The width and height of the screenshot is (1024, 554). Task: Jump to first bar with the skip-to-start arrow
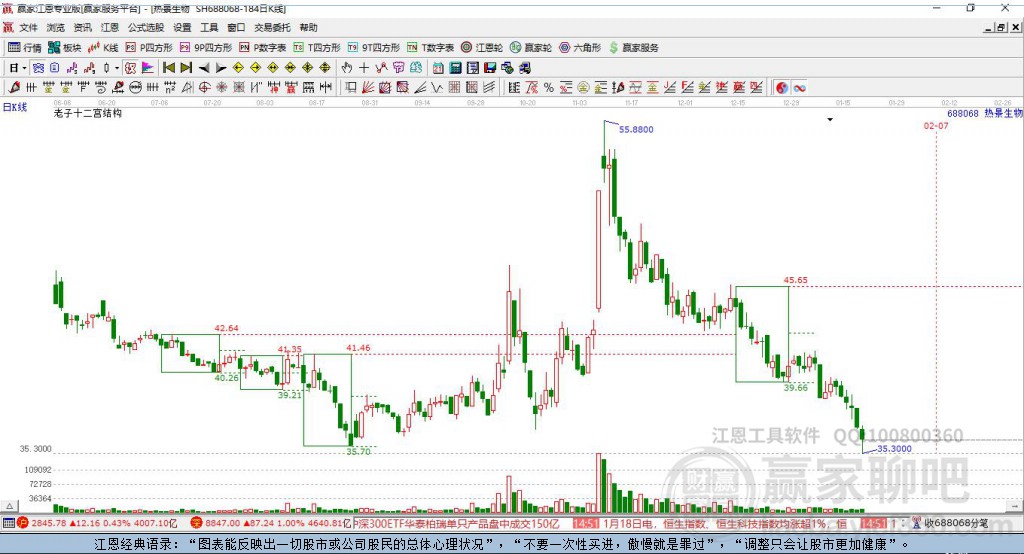coord(168,67)
